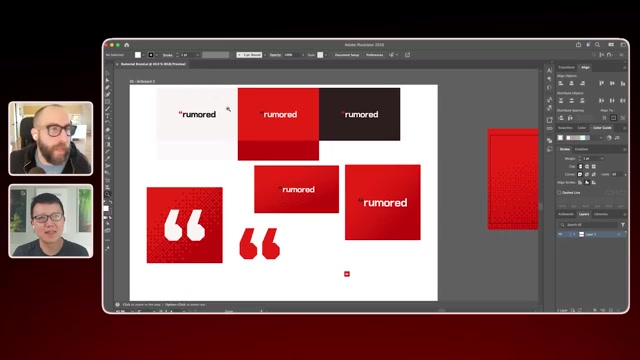Click the default fill and stroke swatch in toolbar

[x=105, y=202]
